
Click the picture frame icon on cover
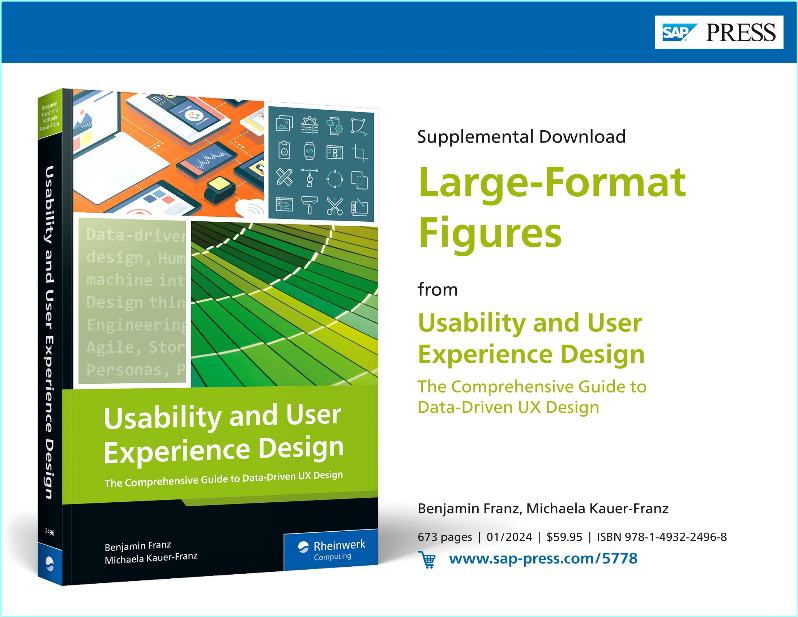click(x=284, y=126)
